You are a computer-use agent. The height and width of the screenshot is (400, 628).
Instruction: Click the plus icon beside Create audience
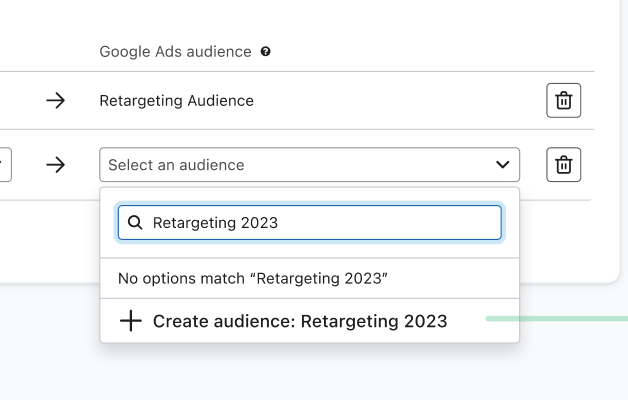click(x=130, y=321)
